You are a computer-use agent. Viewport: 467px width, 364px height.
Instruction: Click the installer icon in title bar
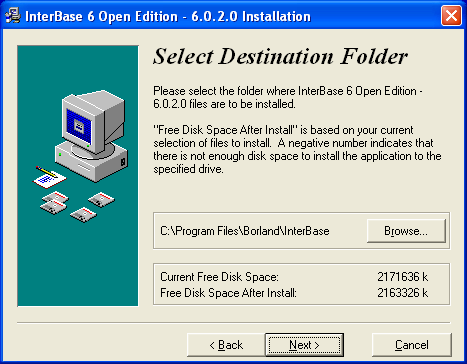point(13,15)
